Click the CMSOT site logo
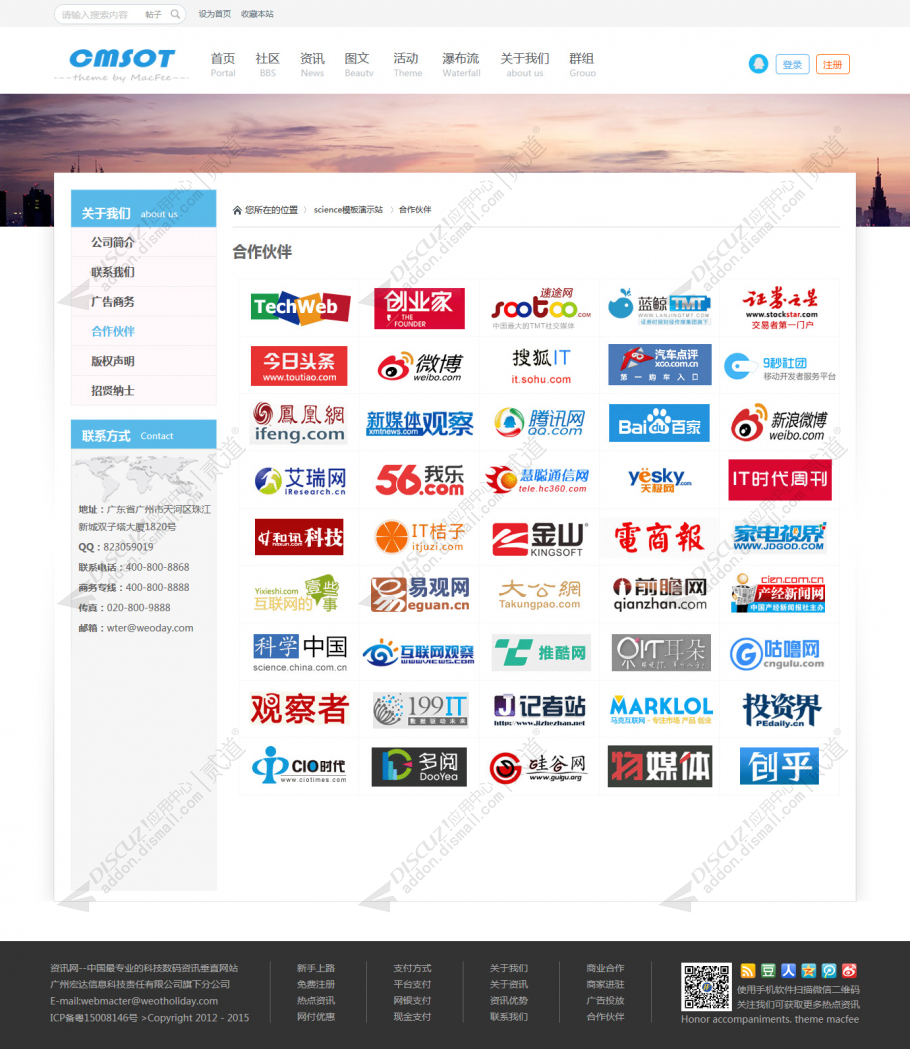The width and height of the screenshot is (910, 1049). (x=122, y=64)
